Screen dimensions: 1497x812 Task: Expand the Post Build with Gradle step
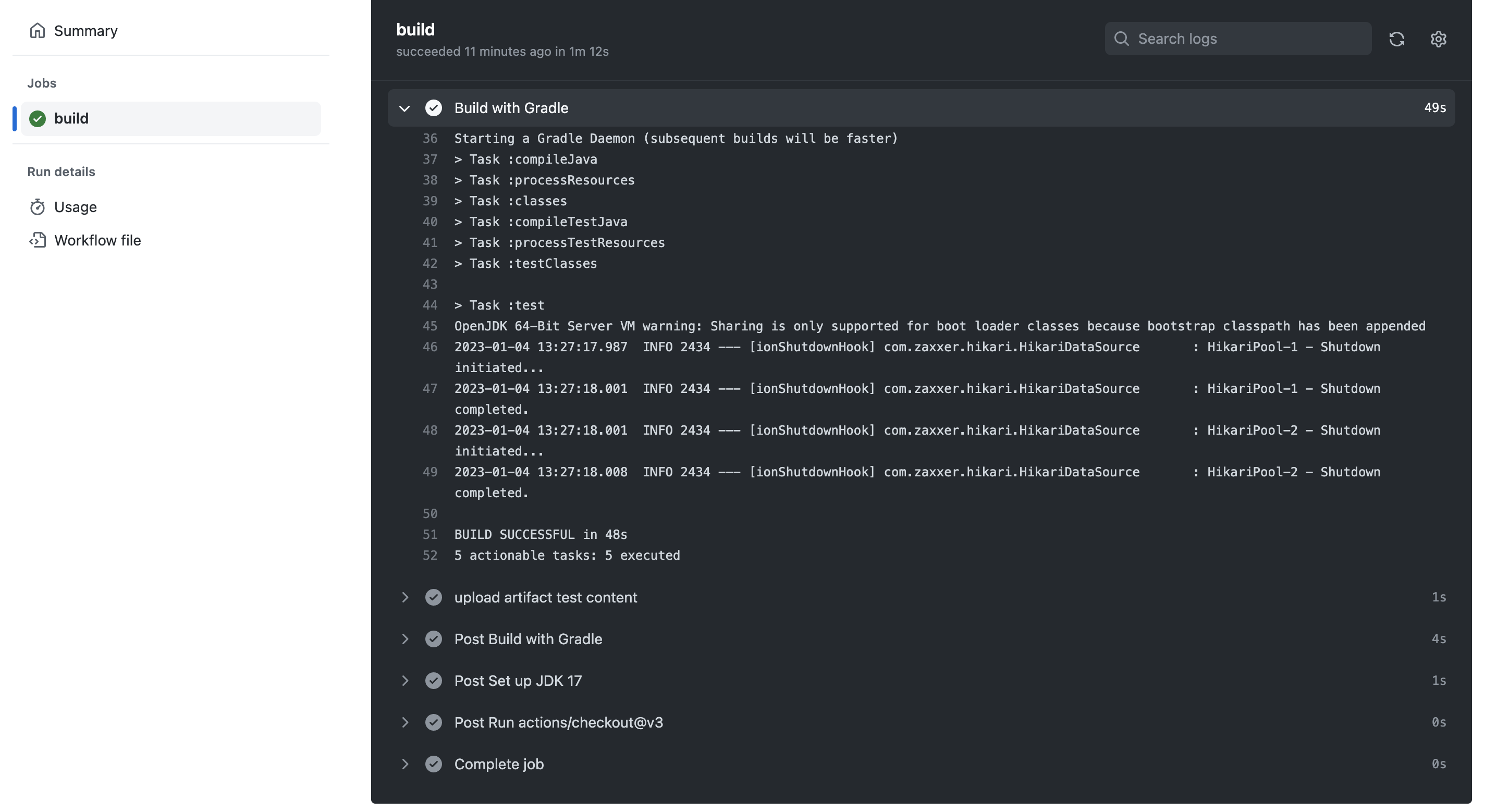pyautogui.click(x=405, y=639)
